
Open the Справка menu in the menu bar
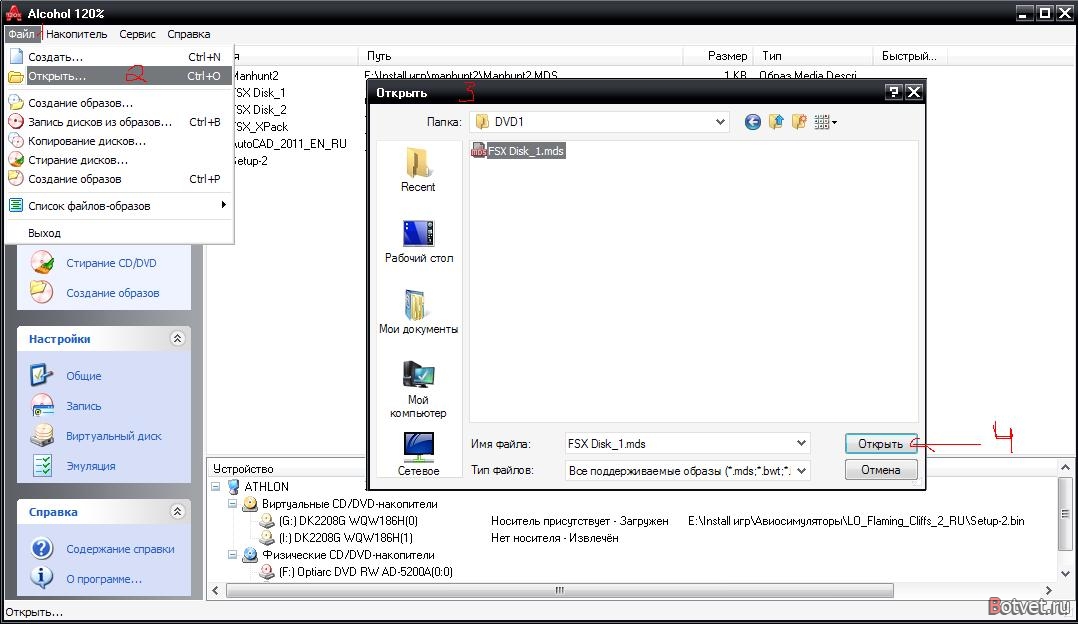[188, 34]
